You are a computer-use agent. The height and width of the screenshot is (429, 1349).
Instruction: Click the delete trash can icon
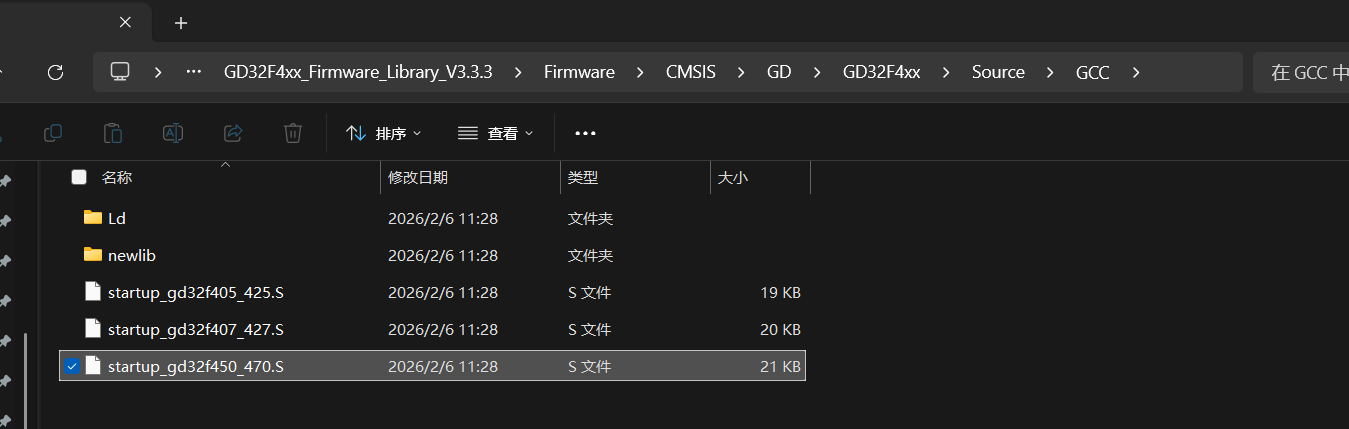click(x=293, y=133)
